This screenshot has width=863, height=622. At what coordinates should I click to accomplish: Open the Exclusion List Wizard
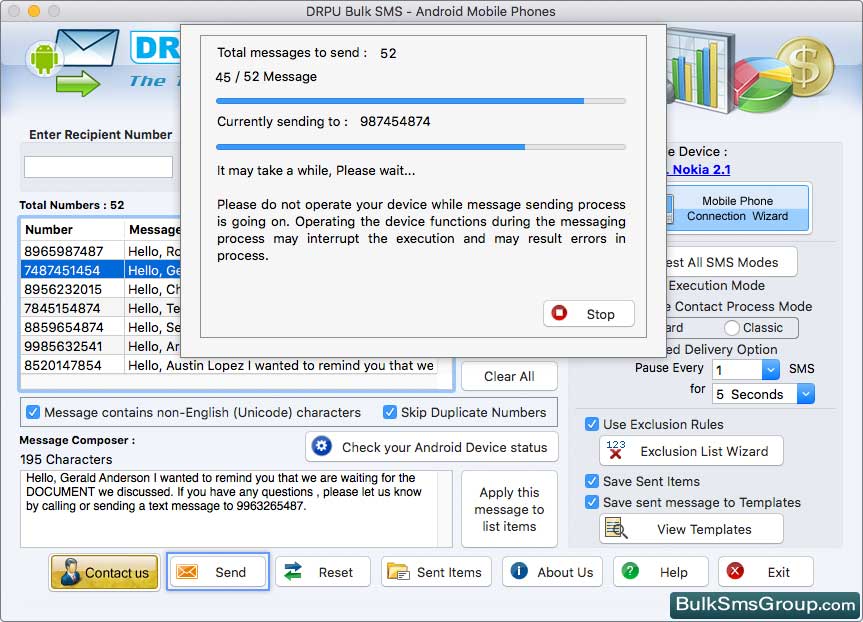pos(691,451)
